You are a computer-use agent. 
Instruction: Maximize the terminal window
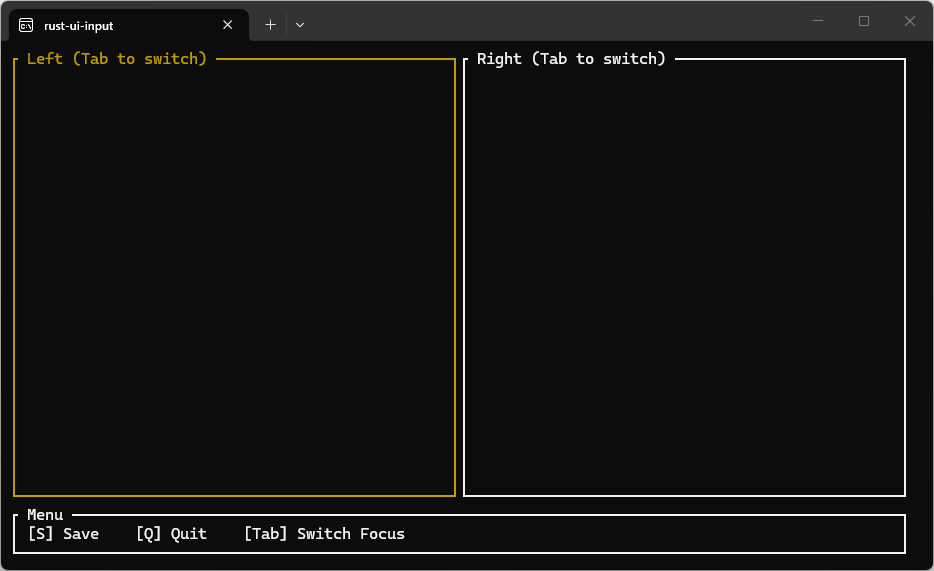coord(864,21)
